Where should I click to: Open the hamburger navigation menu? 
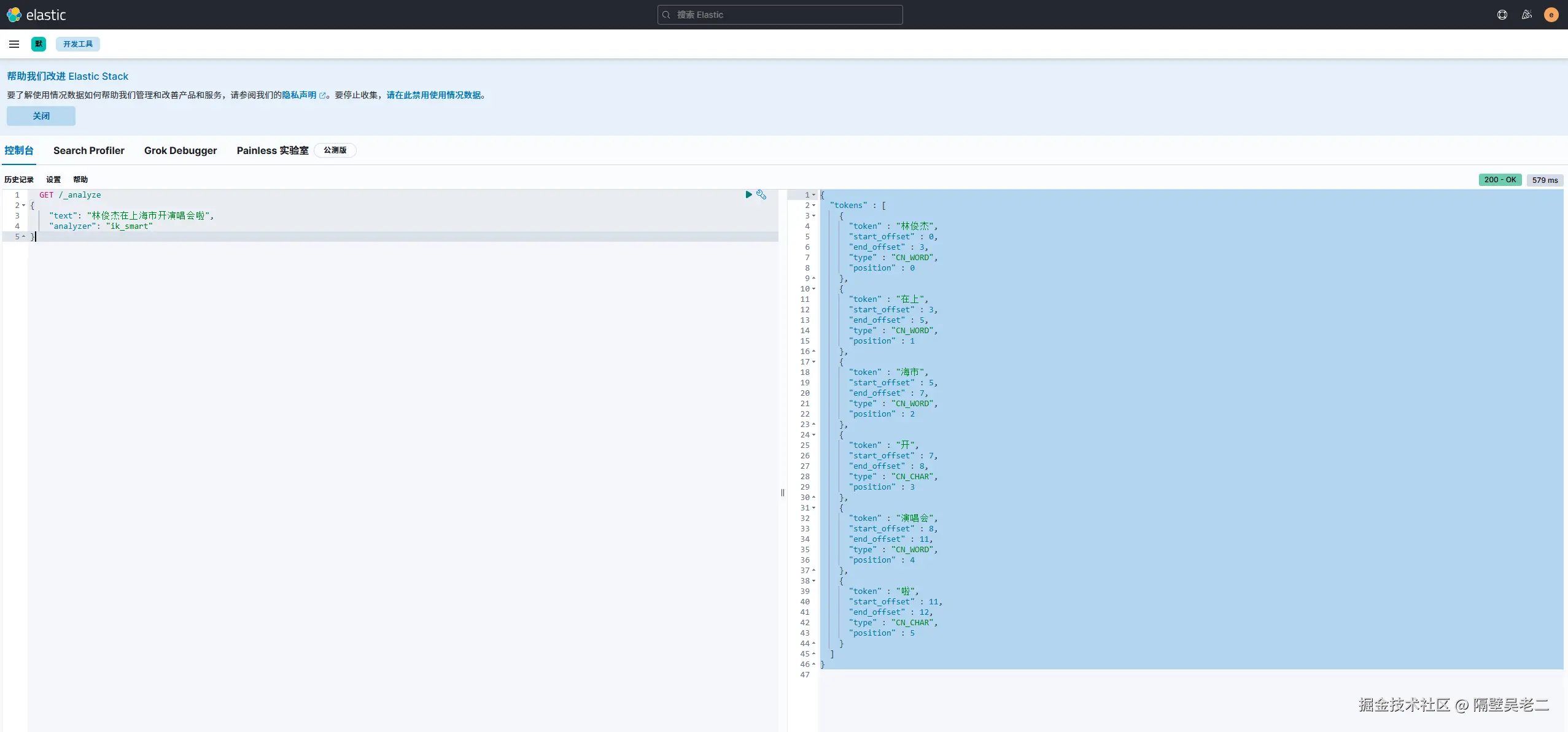coord(14,44)
